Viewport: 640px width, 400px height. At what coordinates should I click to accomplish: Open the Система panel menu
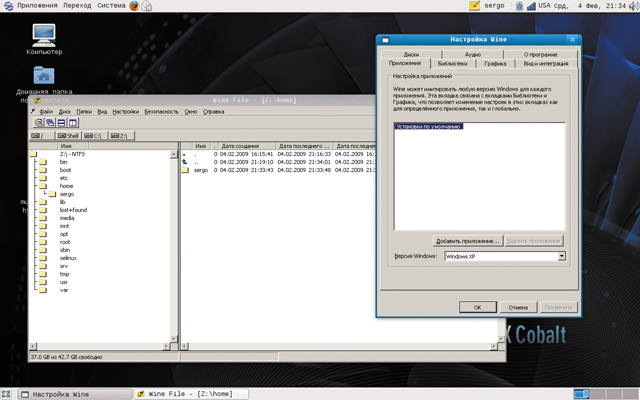click(111, 6)
